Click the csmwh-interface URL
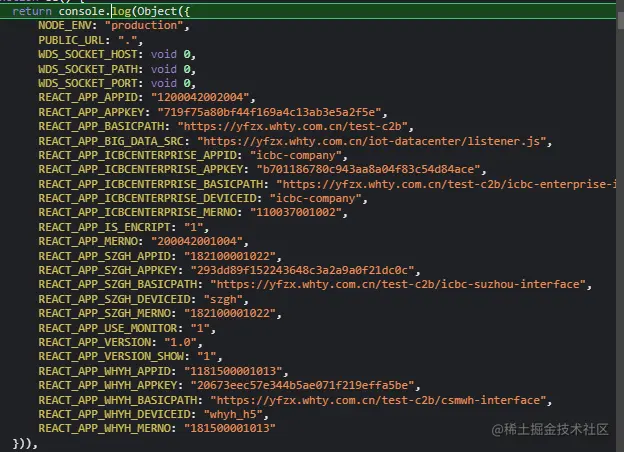The height and width of the screenshot is (452, 624). click(378, 400)
